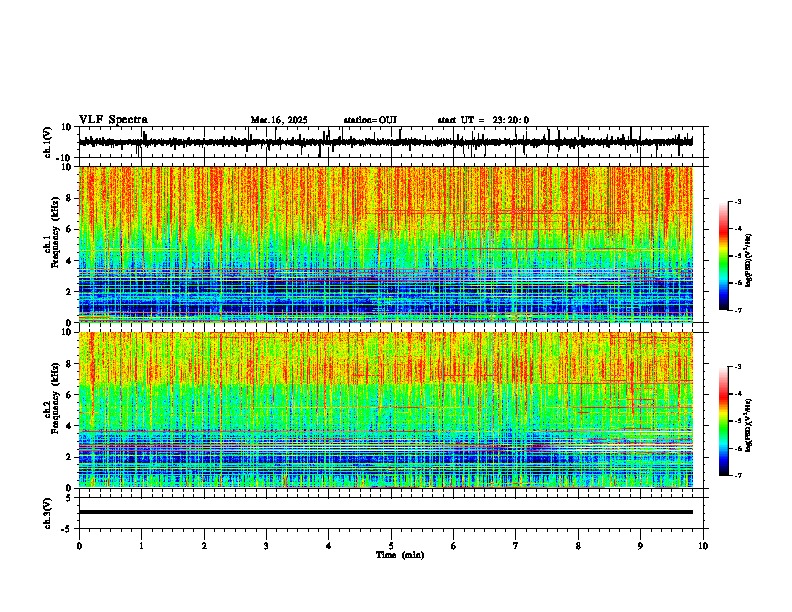Click the ch.2 spectrogram panel
The width and height of the screenshot is (792, 612).
(386, 410)
